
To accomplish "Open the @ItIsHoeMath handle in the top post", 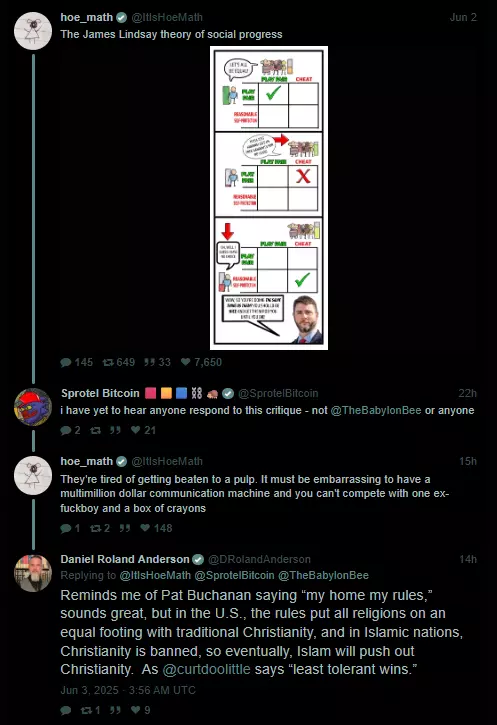I will click(167, 18).
